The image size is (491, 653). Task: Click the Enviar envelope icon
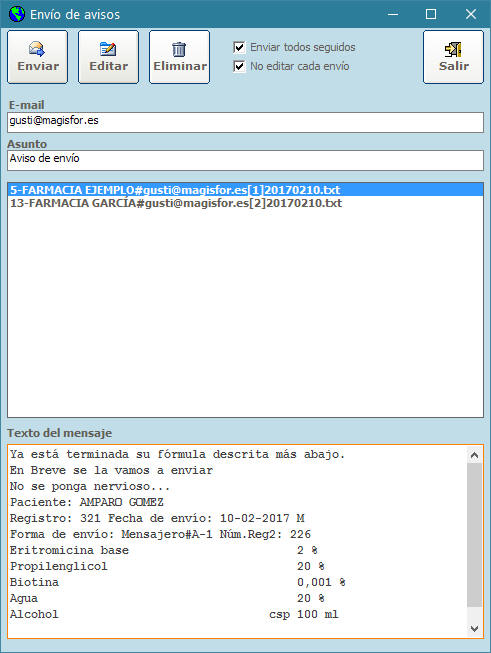(37, 49)
